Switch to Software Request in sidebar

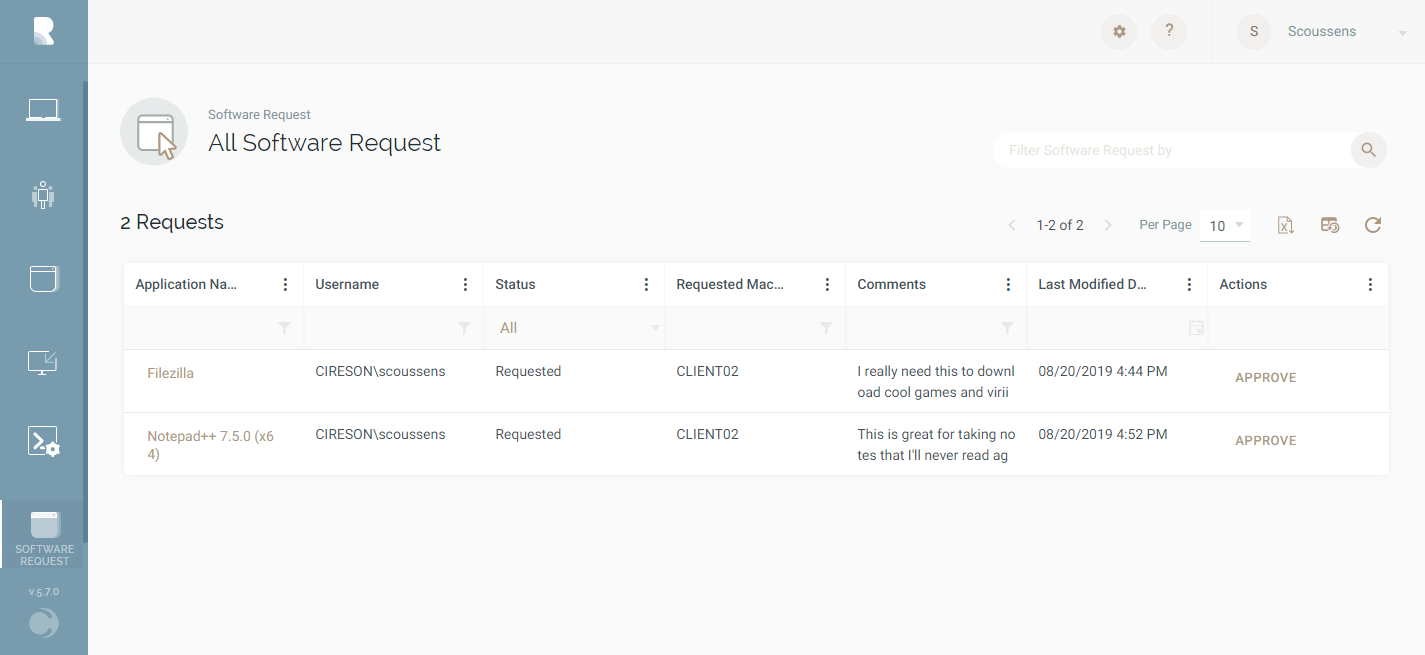[43, 533]
